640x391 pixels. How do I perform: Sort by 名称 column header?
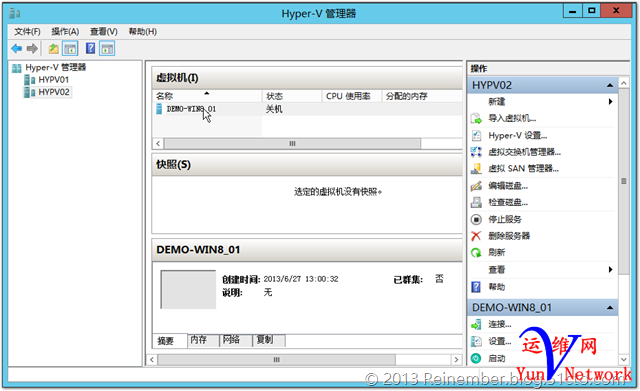(x=207, y=96)
